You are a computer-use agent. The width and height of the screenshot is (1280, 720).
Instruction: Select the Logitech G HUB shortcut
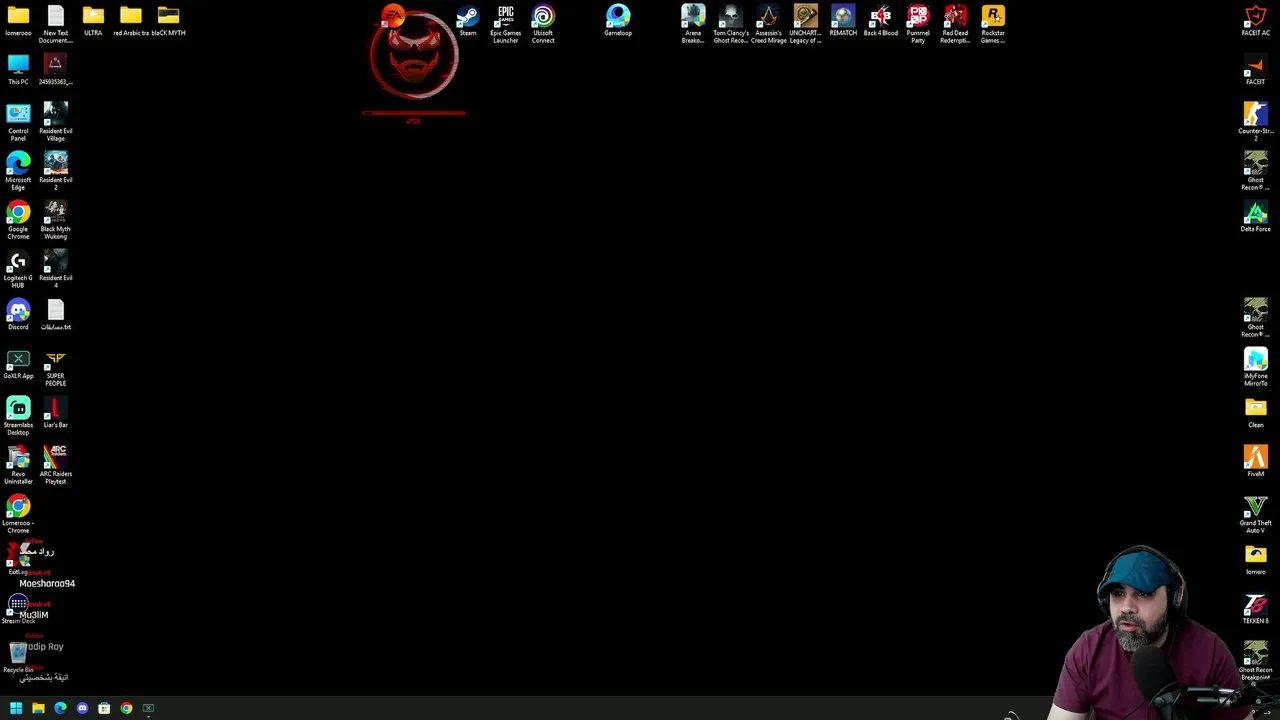click(18, 270)
